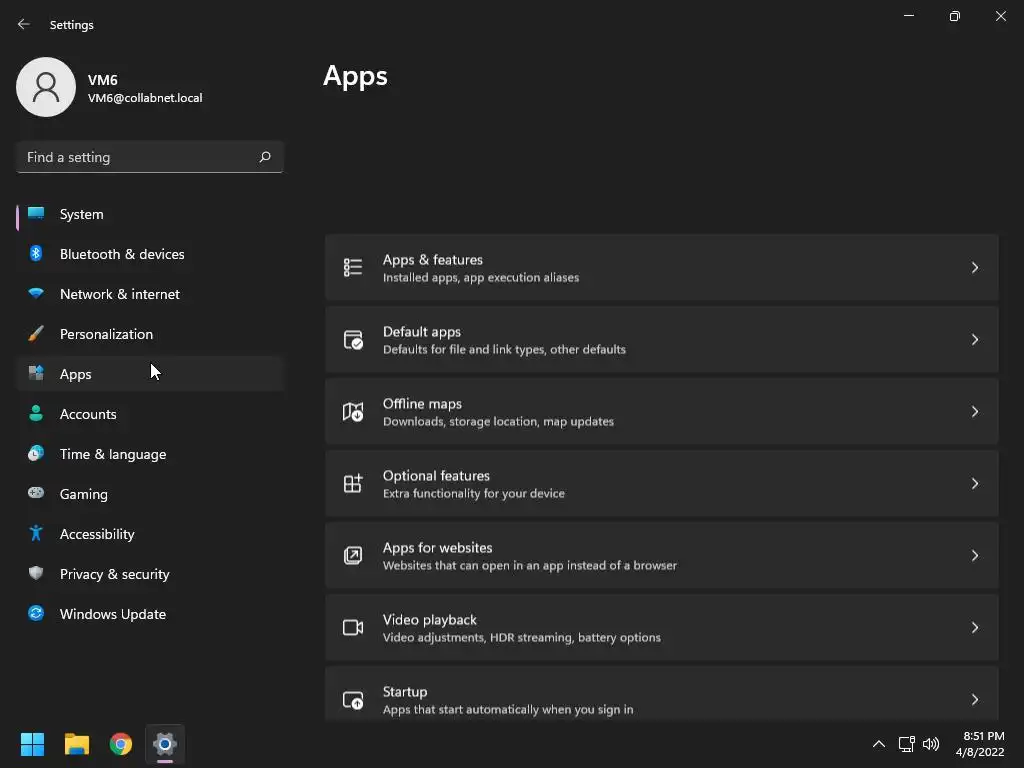Click the Accessibility figure icon
This screenshot has width=1024, height=768.
(36, 534)
